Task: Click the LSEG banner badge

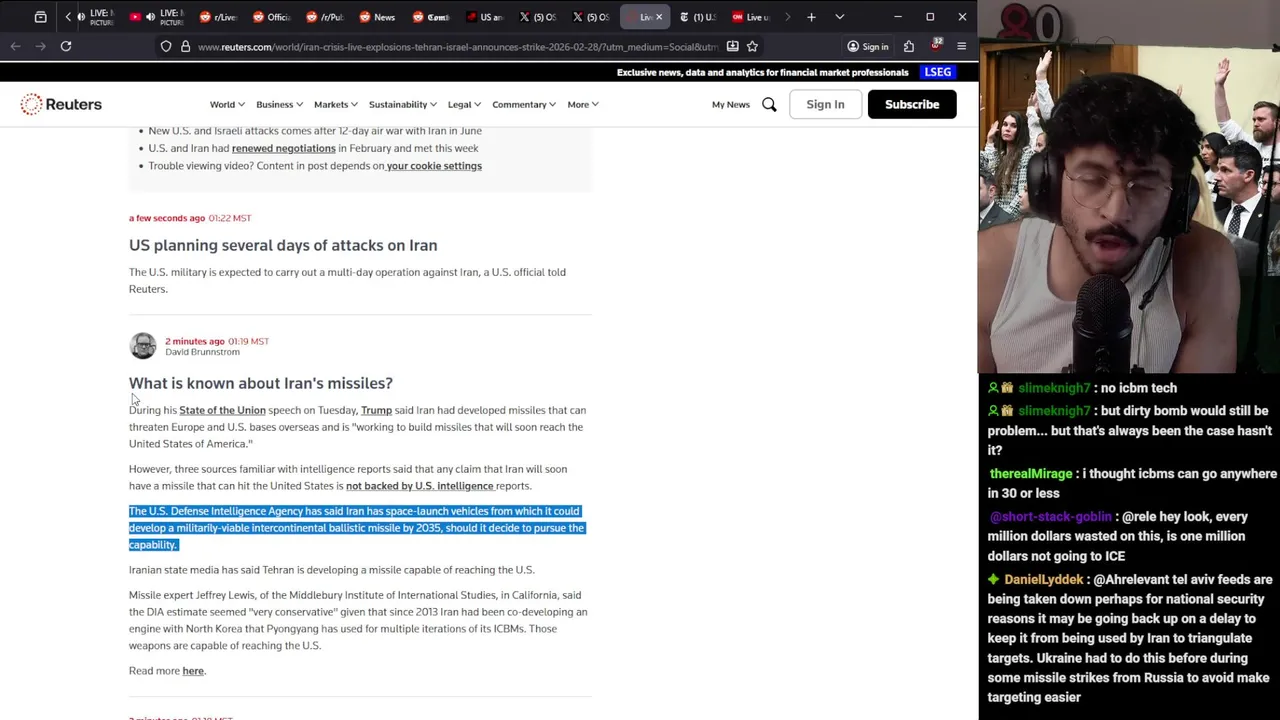Action: click(x=938, y=72)
